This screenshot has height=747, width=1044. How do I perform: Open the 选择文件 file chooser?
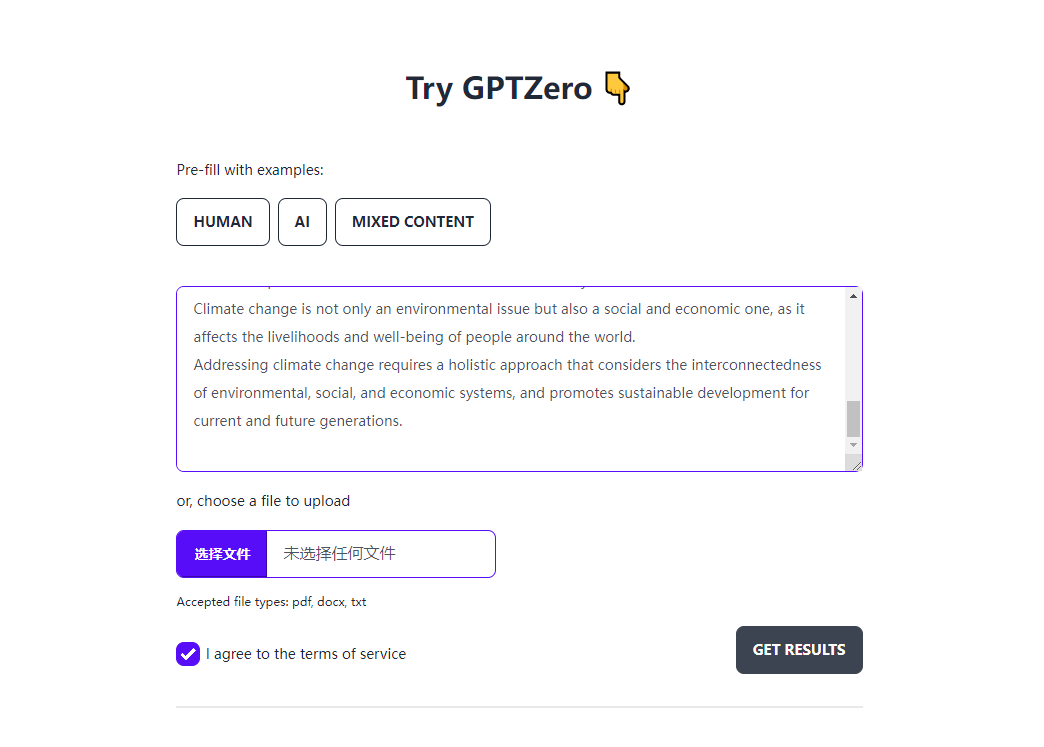(222, 554)
